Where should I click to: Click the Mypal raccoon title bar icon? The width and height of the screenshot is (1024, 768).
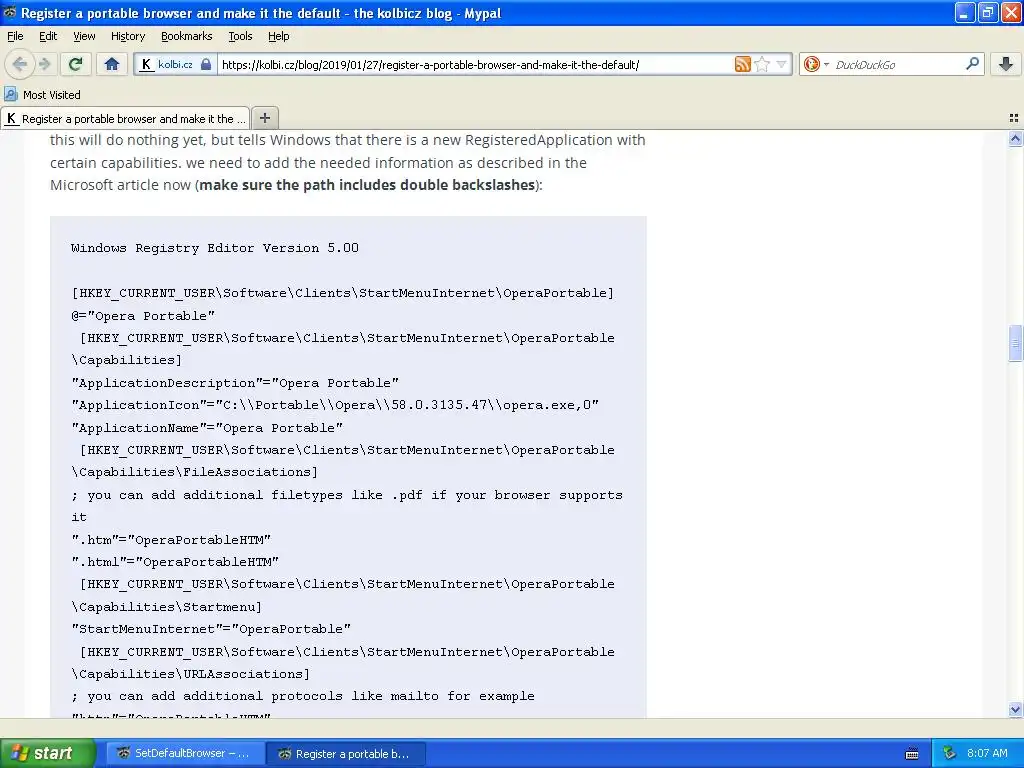[x=9, y=12]
